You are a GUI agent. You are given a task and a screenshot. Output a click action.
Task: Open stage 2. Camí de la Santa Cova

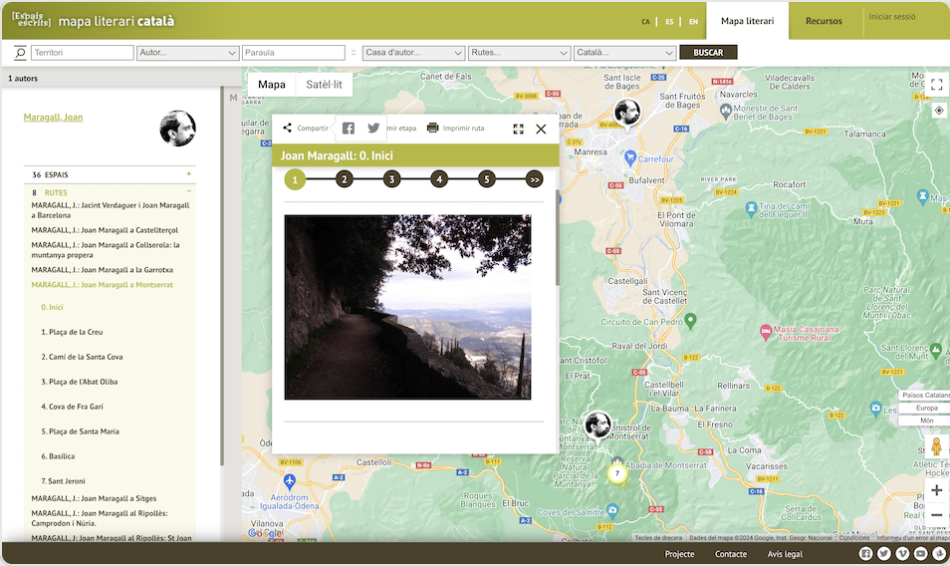(x=82, y=357)
